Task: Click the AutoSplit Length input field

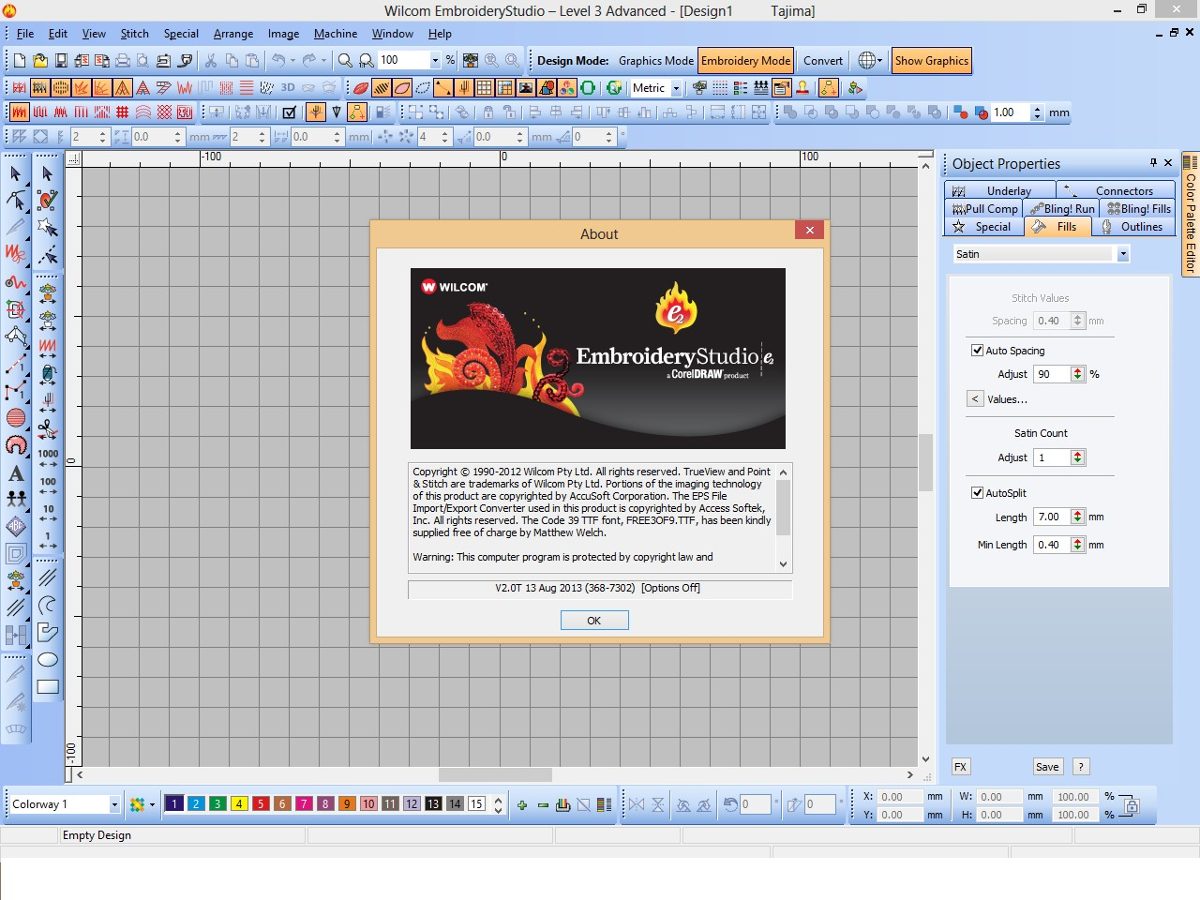Action: point(1052,517)
